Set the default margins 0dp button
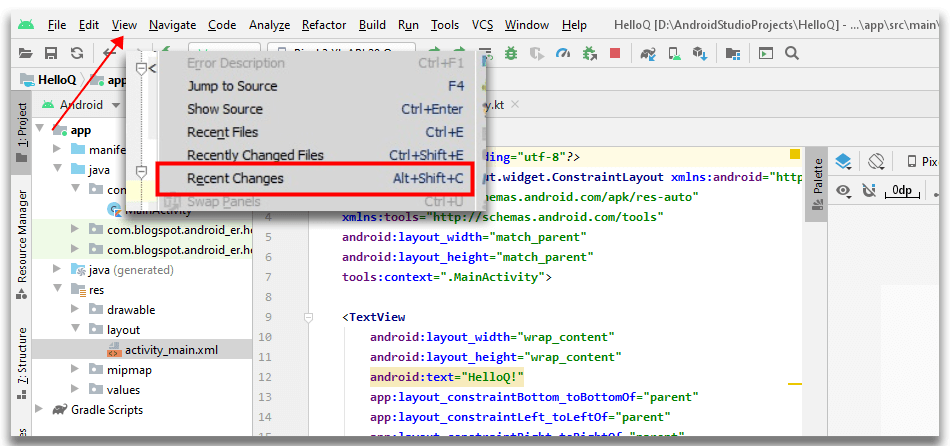 903,190
